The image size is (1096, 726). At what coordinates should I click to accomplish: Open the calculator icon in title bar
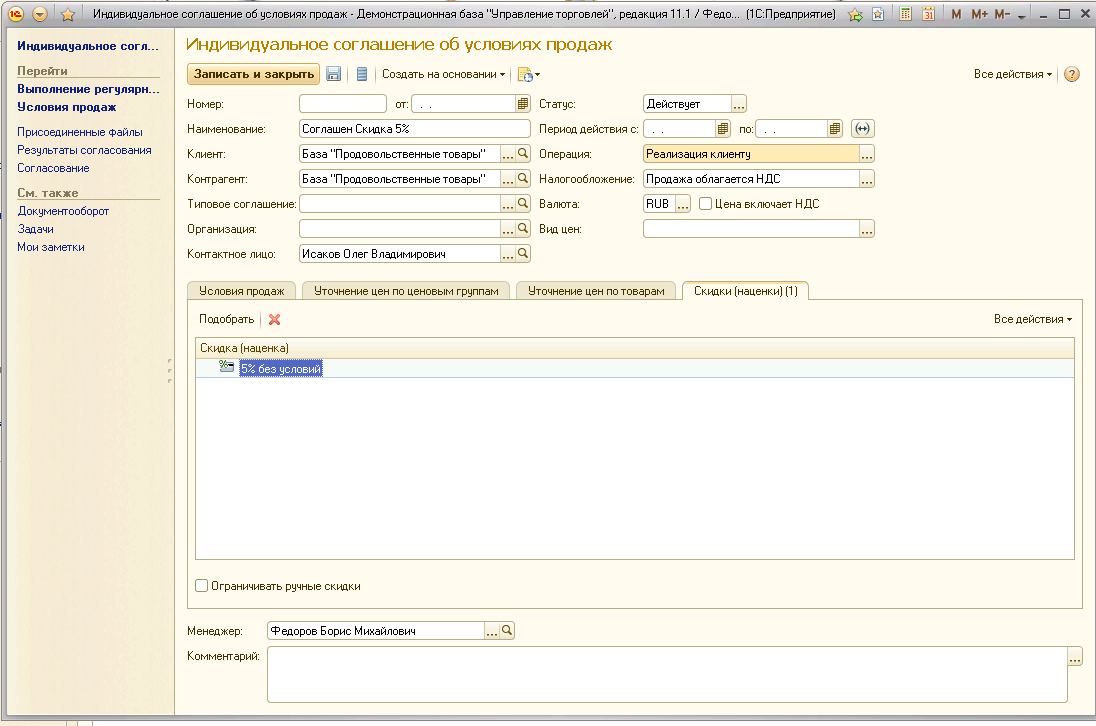[905, 14]
